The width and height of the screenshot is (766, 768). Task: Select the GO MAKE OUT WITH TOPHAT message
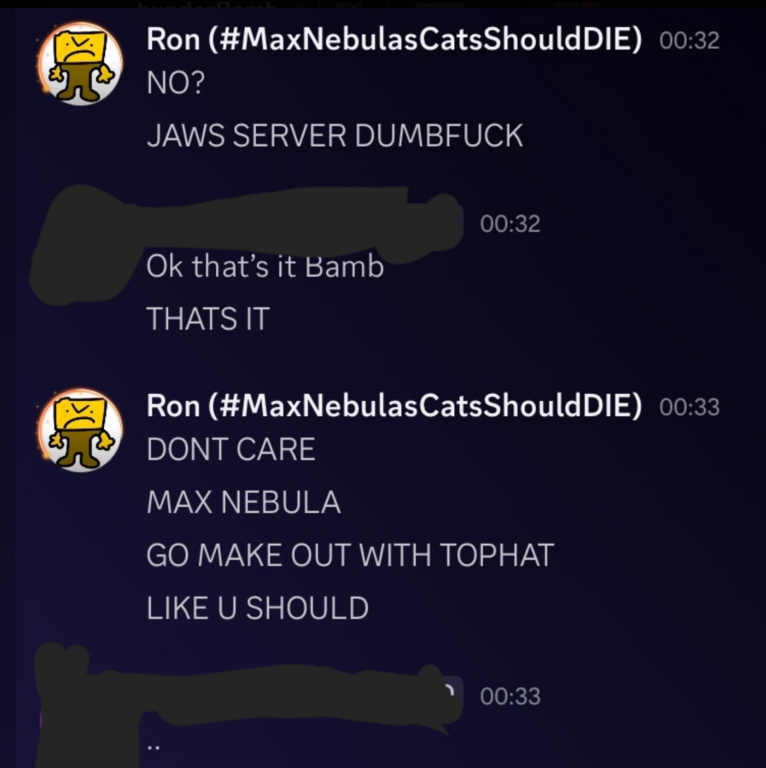350,555
